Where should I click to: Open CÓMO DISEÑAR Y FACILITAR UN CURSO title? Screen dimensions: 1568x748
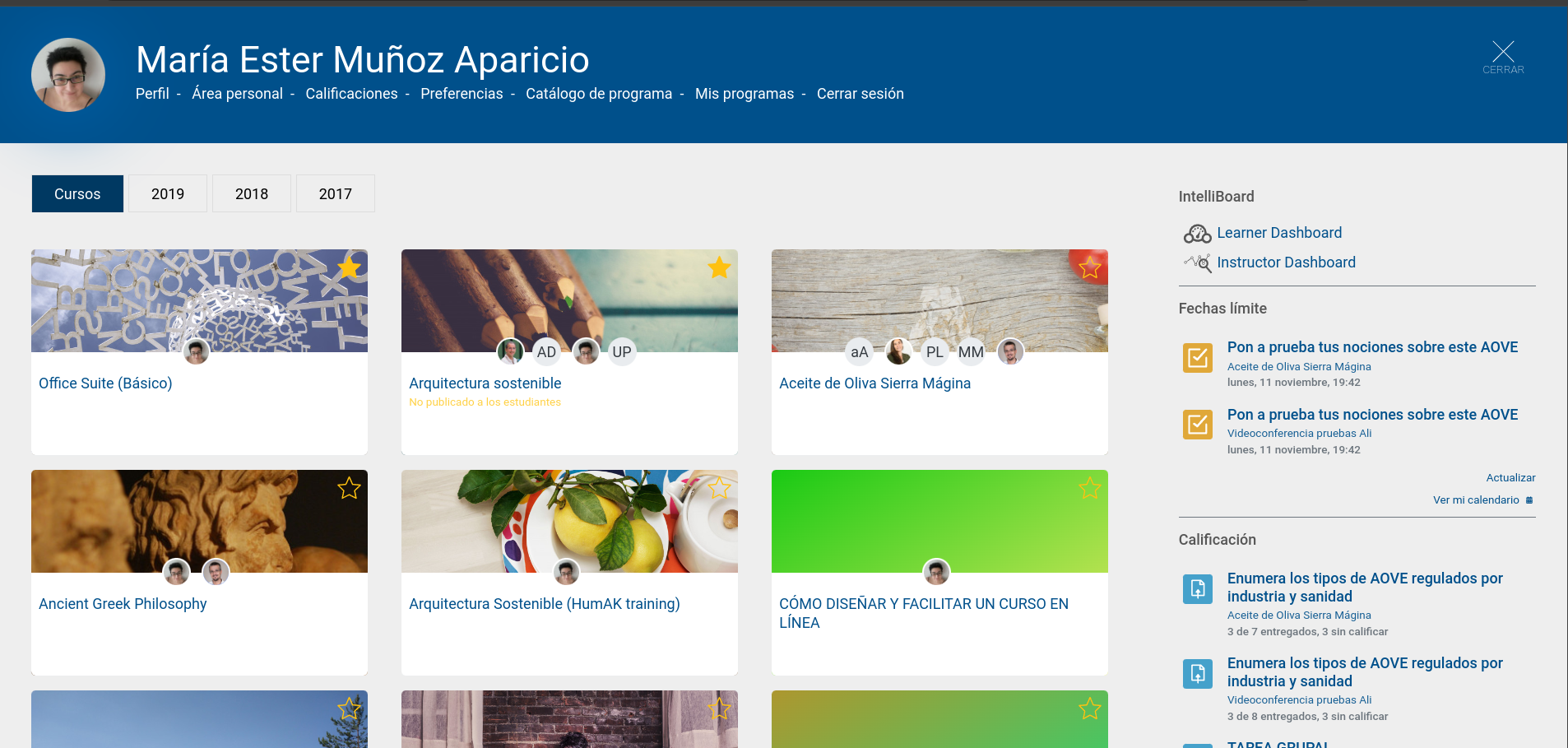[x=924, y=613]
